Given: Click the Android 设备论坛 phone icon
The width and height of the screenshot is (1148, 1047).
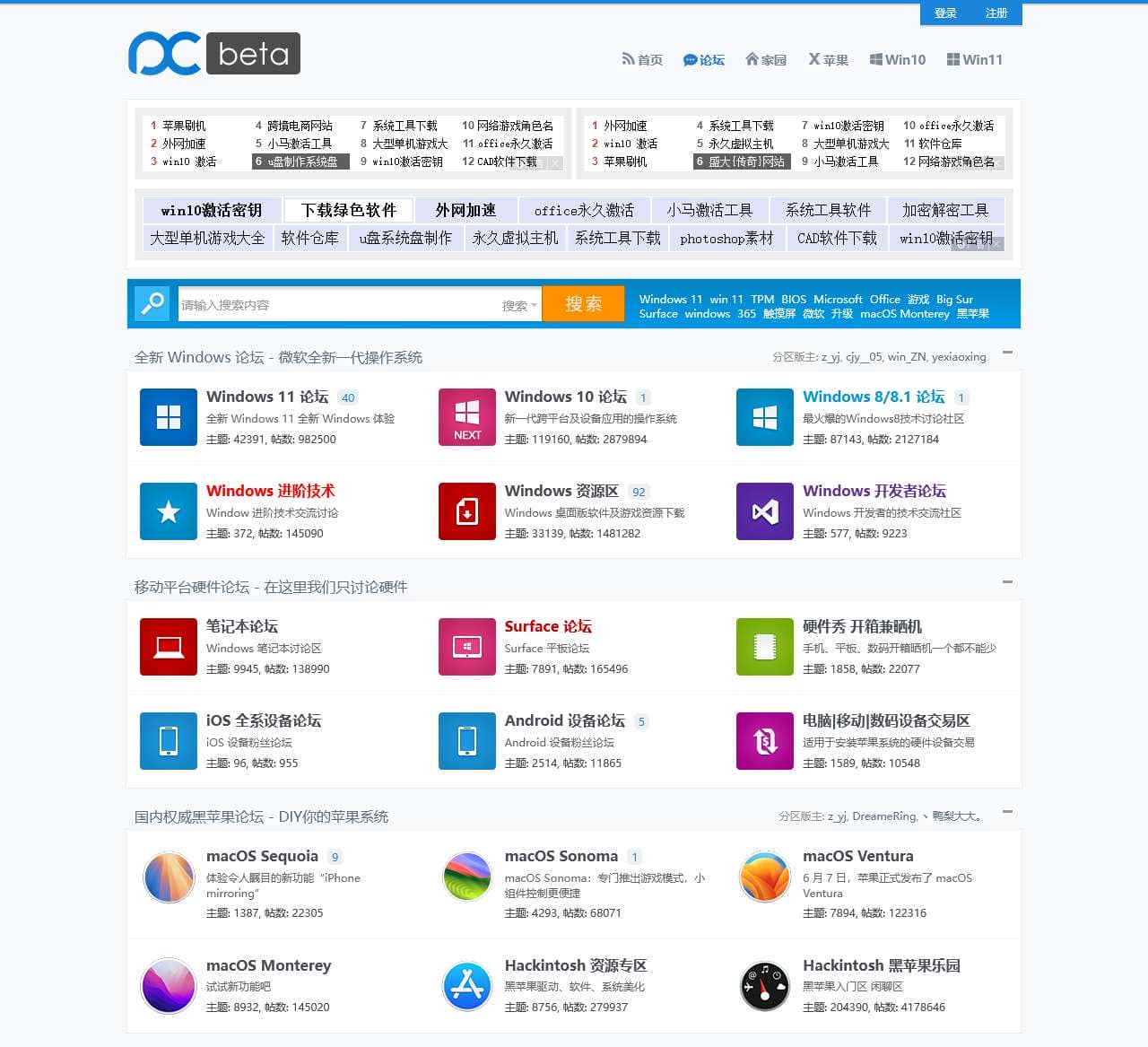Looking at the screenshot, I should 467,741.
